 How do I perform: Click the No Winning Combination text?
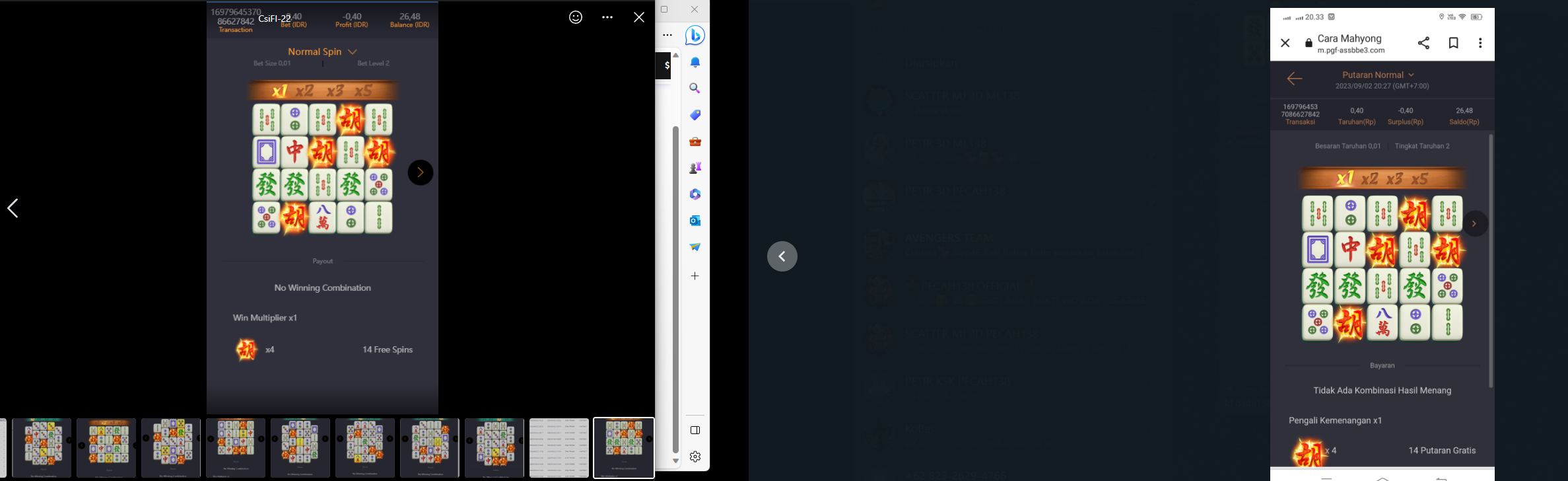pos(323,288)
